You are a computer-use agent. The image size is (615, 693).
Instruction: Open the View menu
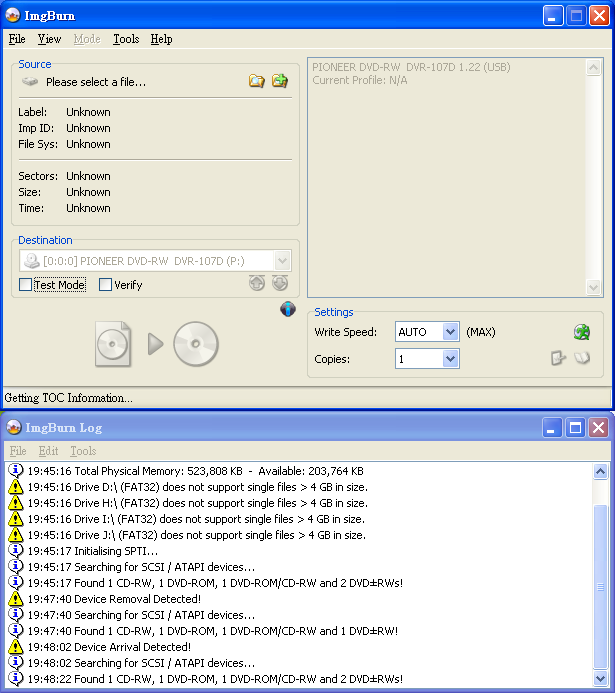click(x=49, y=39)
